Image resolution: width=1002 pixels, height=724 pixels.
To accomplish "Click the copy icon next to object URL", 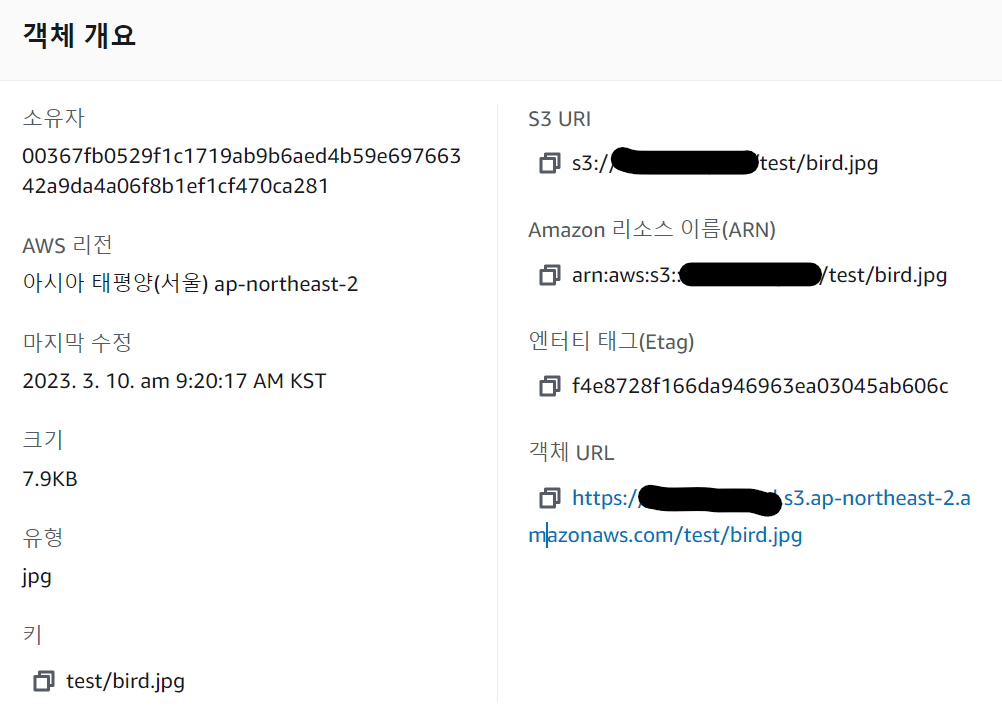I will pyautogui.click(x=549, y=498).
